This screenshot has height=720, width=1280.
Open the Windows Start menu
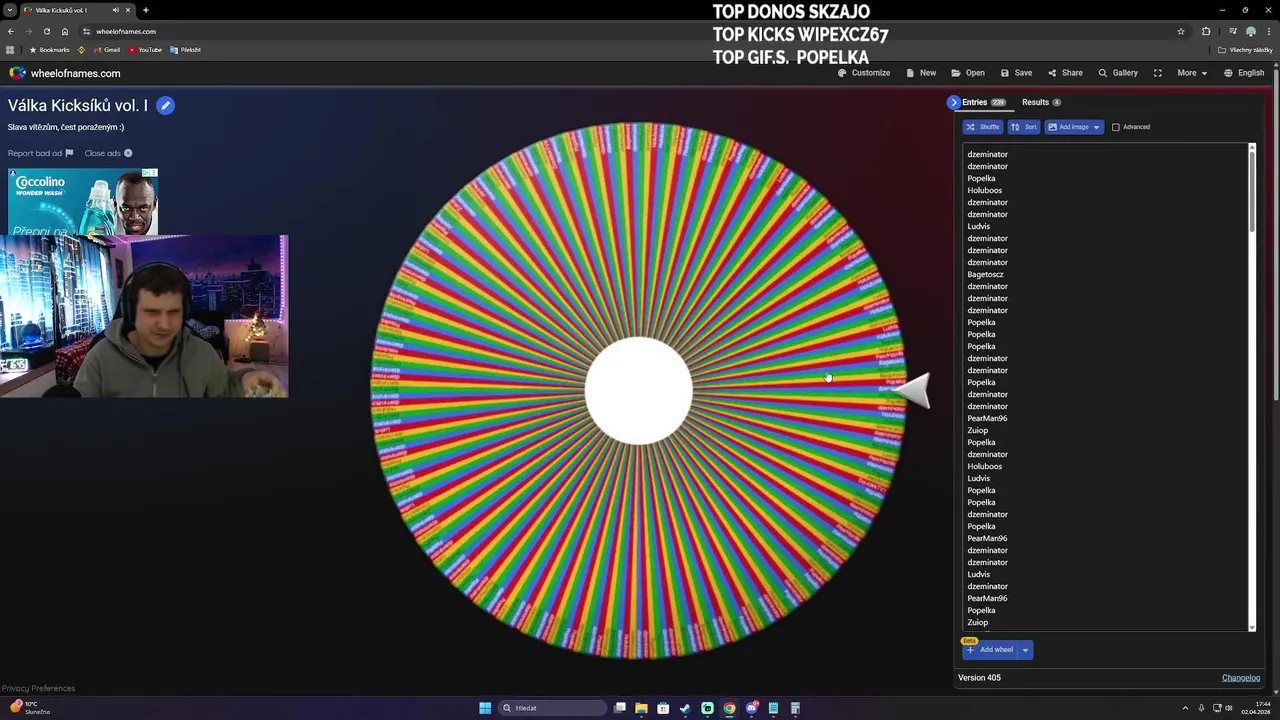[x=485, y=708]
